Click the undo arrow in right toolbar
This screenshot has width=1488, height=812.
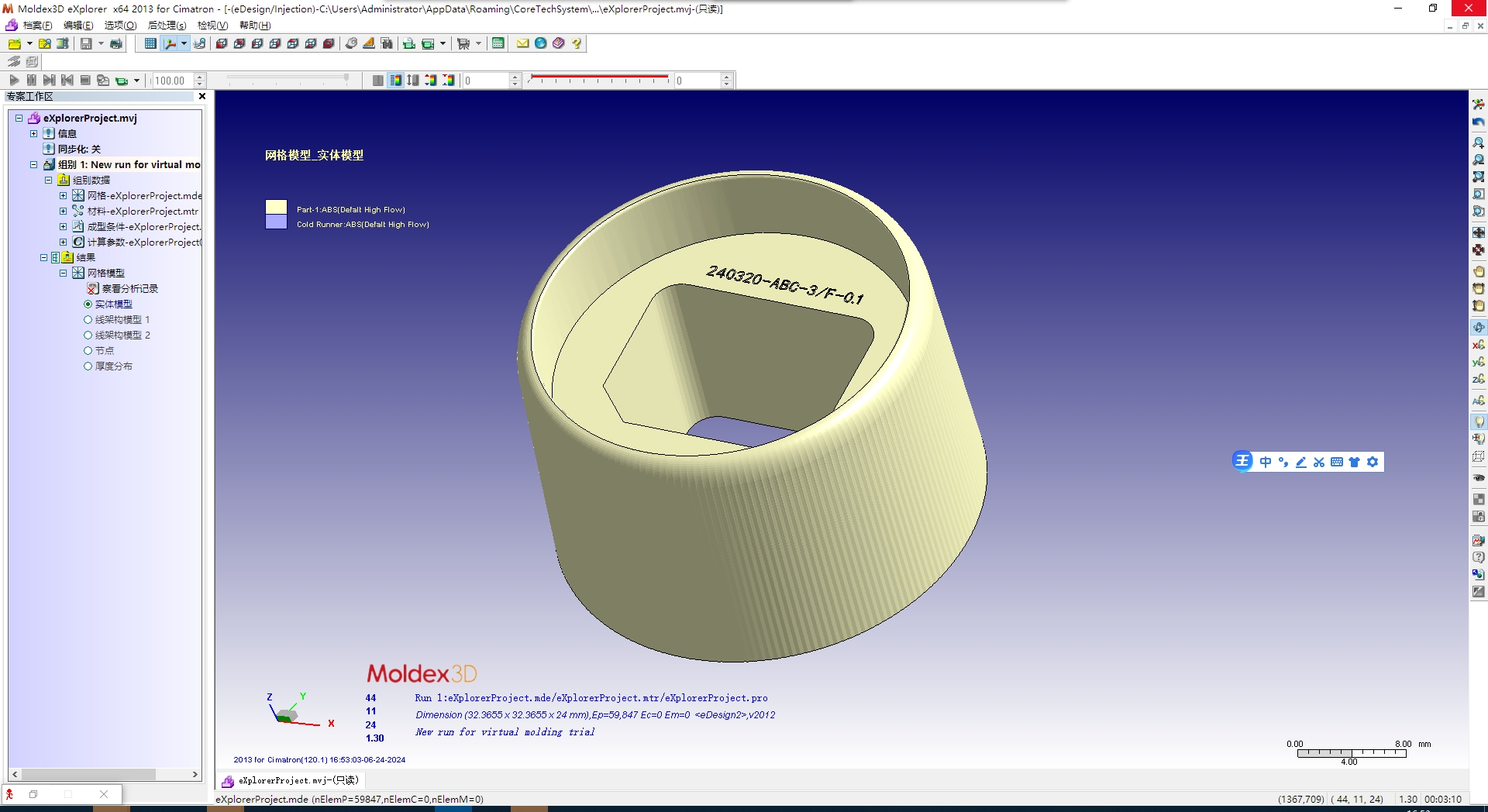click(x=1479, y=122)
